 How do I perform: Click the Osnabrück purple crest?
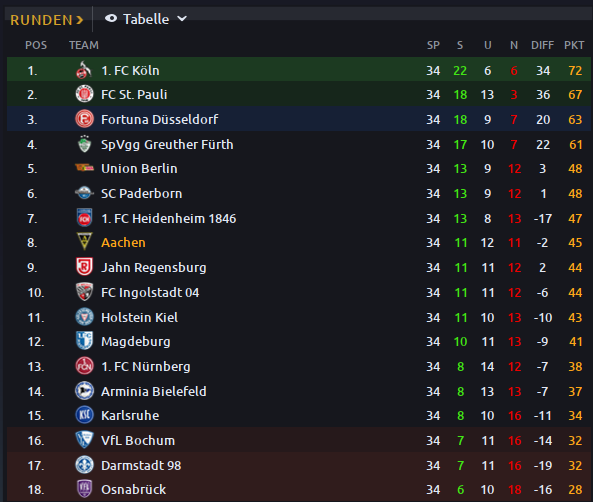84,489
